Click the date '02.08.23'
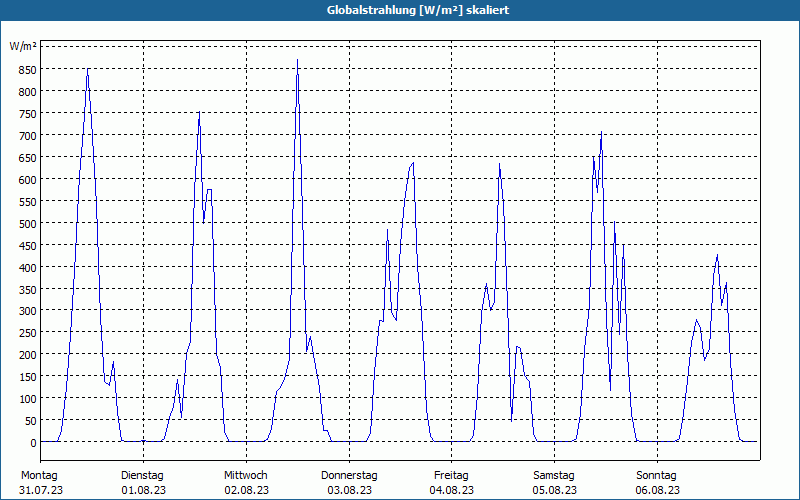 coord(246,490)
